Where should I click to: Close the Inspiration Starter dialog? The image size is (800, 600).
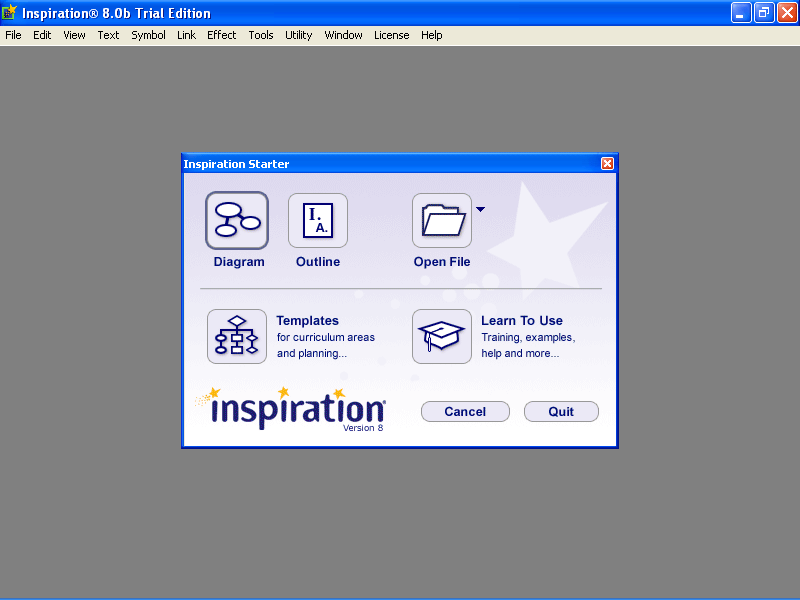point(607,163)
